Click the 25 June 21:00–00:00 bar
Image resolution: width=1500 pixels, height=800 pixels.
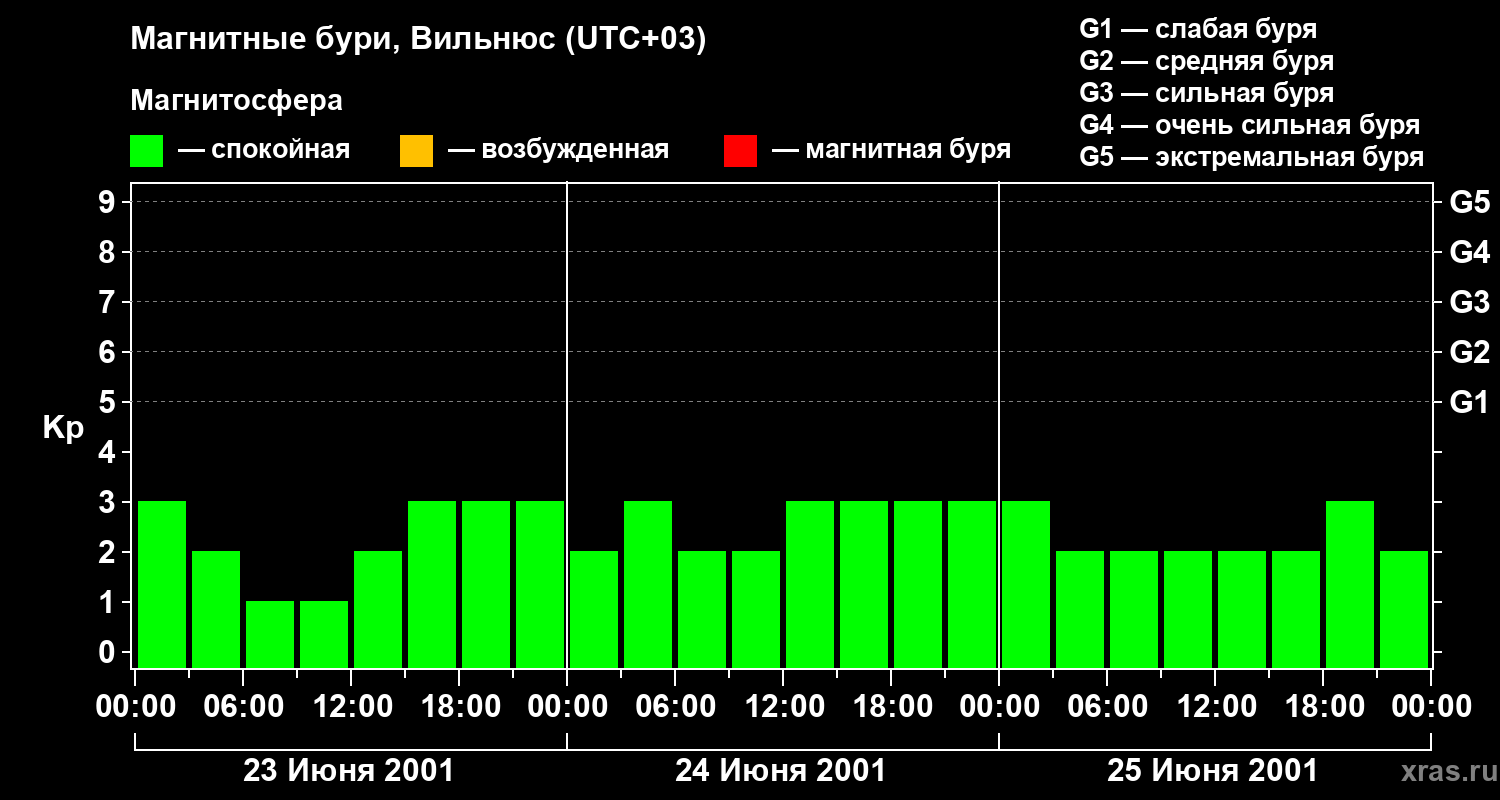[1404, 609]
